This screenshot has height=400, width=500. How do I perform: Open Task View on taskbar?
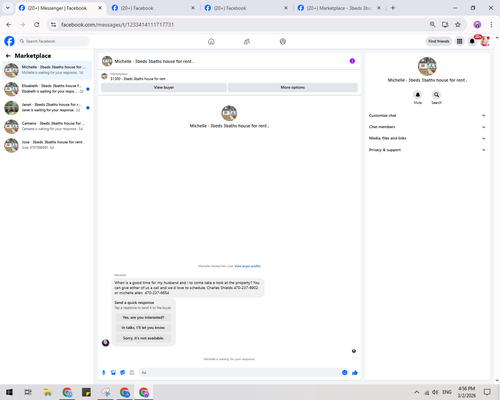pyautogui.click(x=28, y=392)
